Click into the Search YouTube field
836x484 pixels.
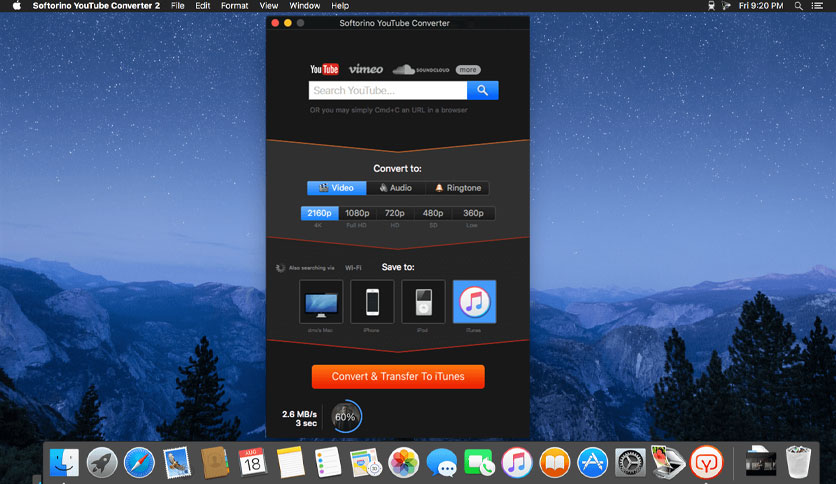[x=388, y=91]
